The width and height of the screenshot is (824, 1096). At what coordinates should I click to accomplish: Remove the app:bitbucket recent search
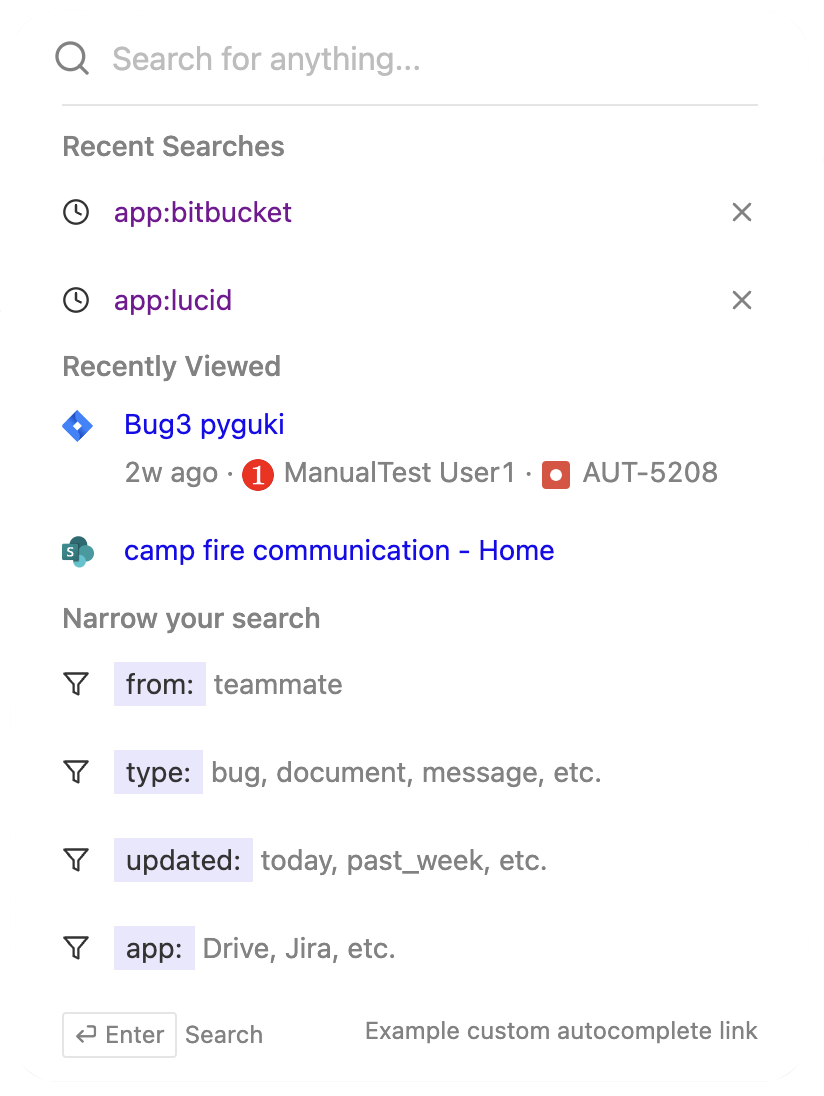coord(742,212)
